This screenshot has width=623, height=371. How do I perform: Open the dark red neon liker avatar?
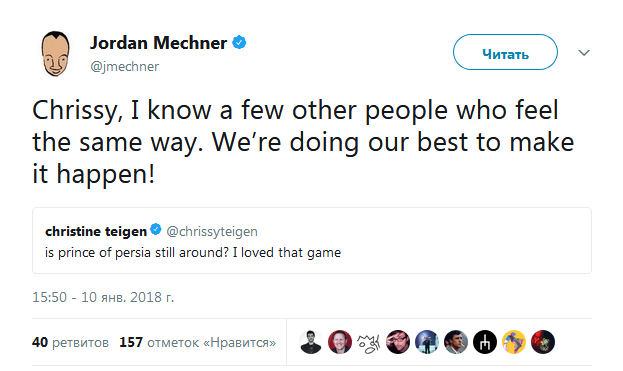coord(543,342)
